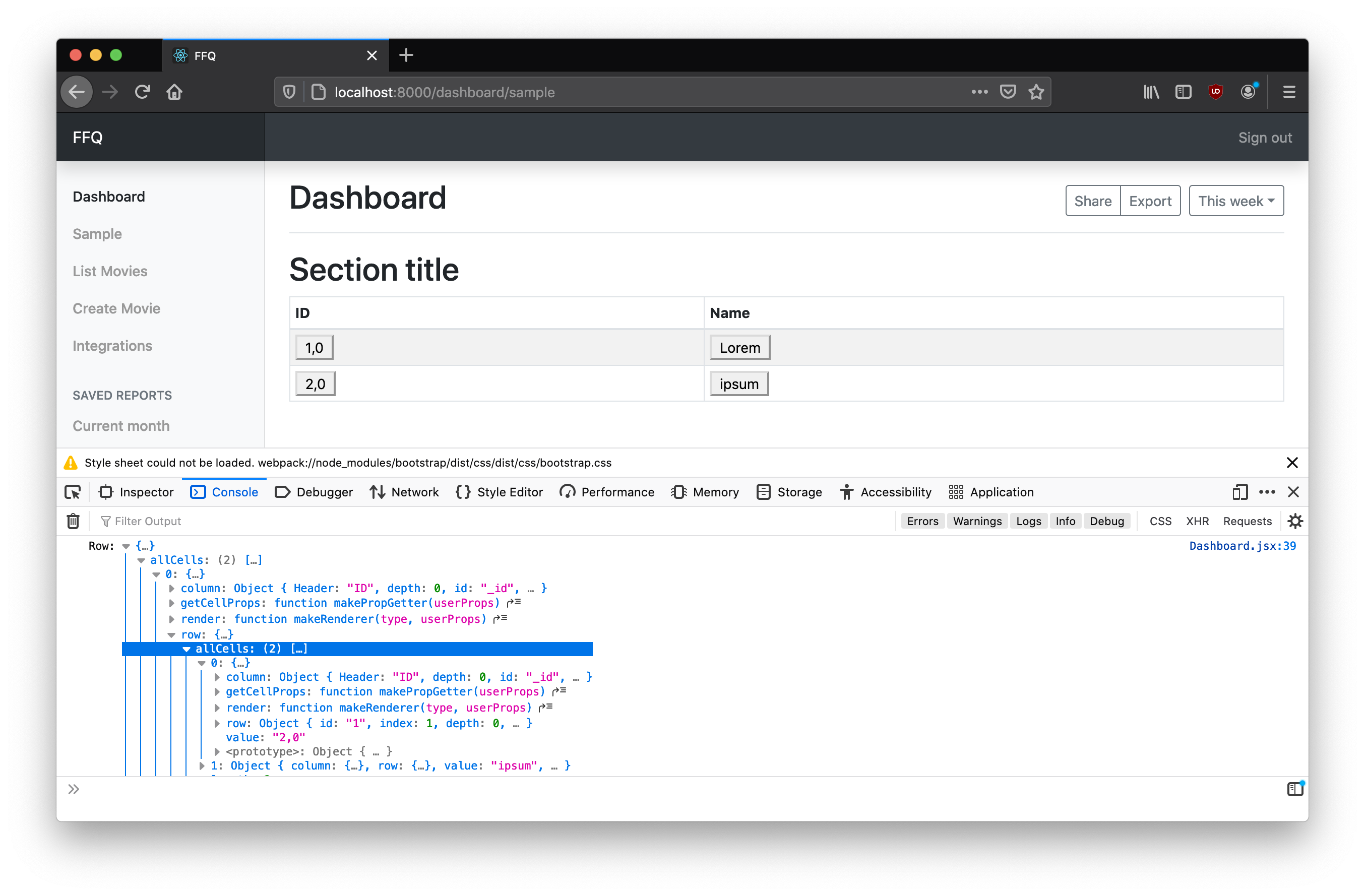Collapse the top-level Row object
1365x896 pixels.
click(126, 546)
